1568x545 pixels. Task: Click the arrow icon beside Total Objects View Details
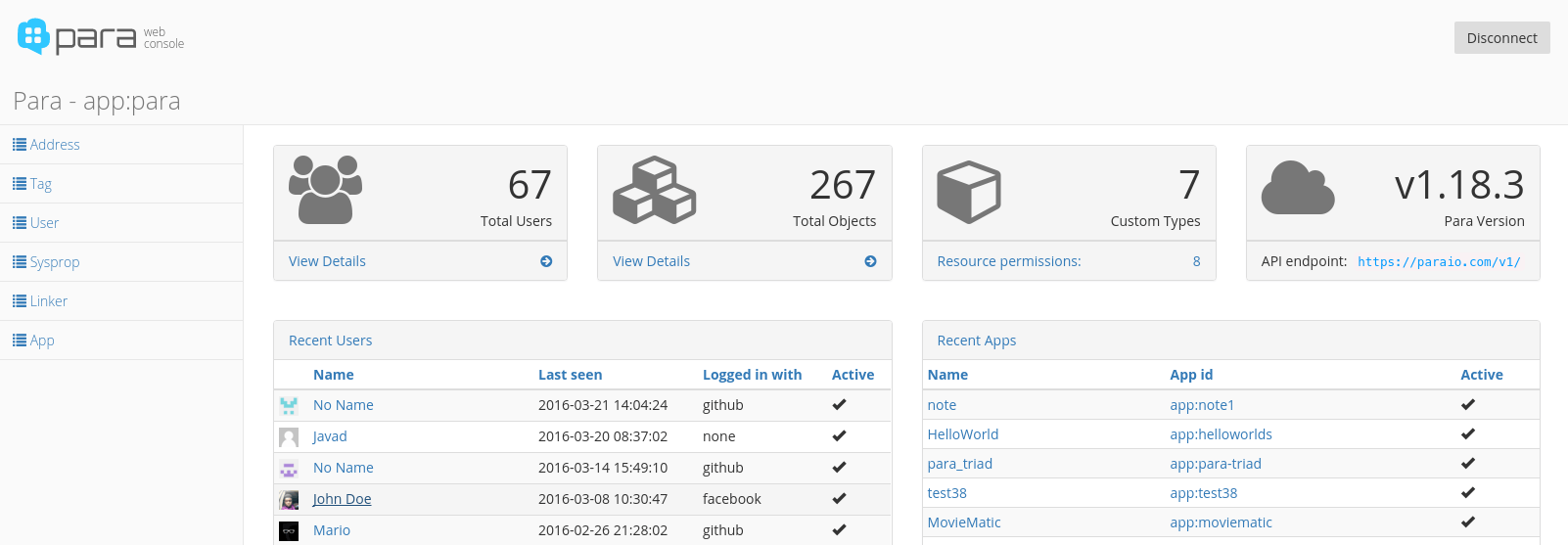tap(870, 261)
